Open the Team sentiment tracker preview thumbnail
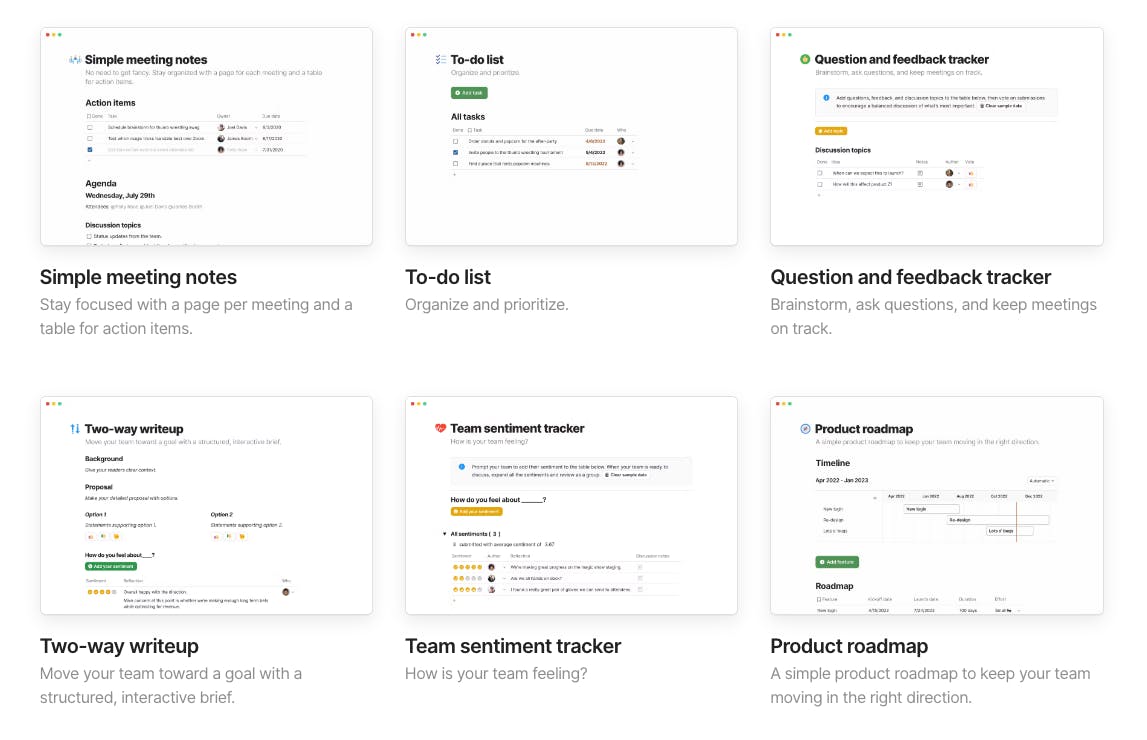 (571, 505)
